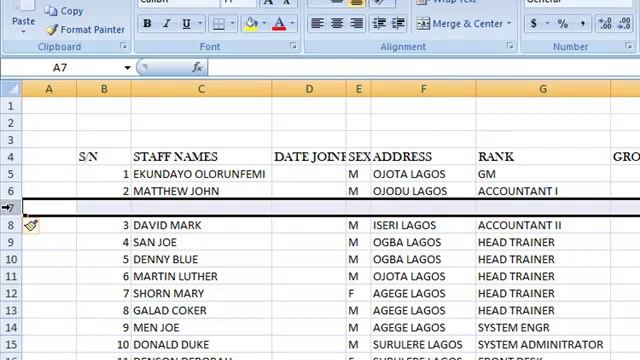Open the Name Box dropdown arrow

click(x=127, y=68)
